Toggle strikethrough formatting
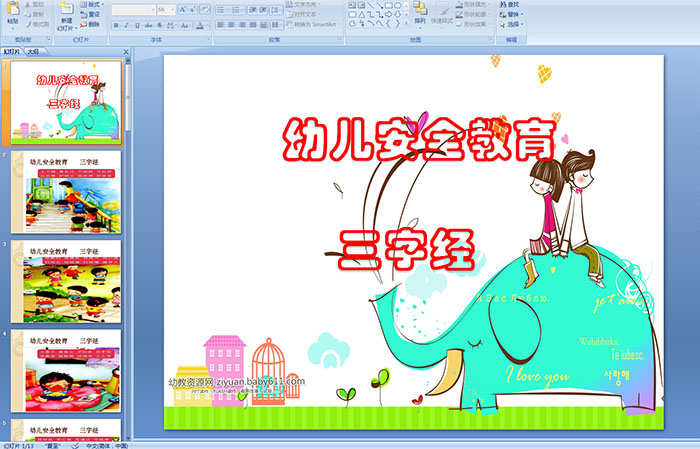 (148, 25)
